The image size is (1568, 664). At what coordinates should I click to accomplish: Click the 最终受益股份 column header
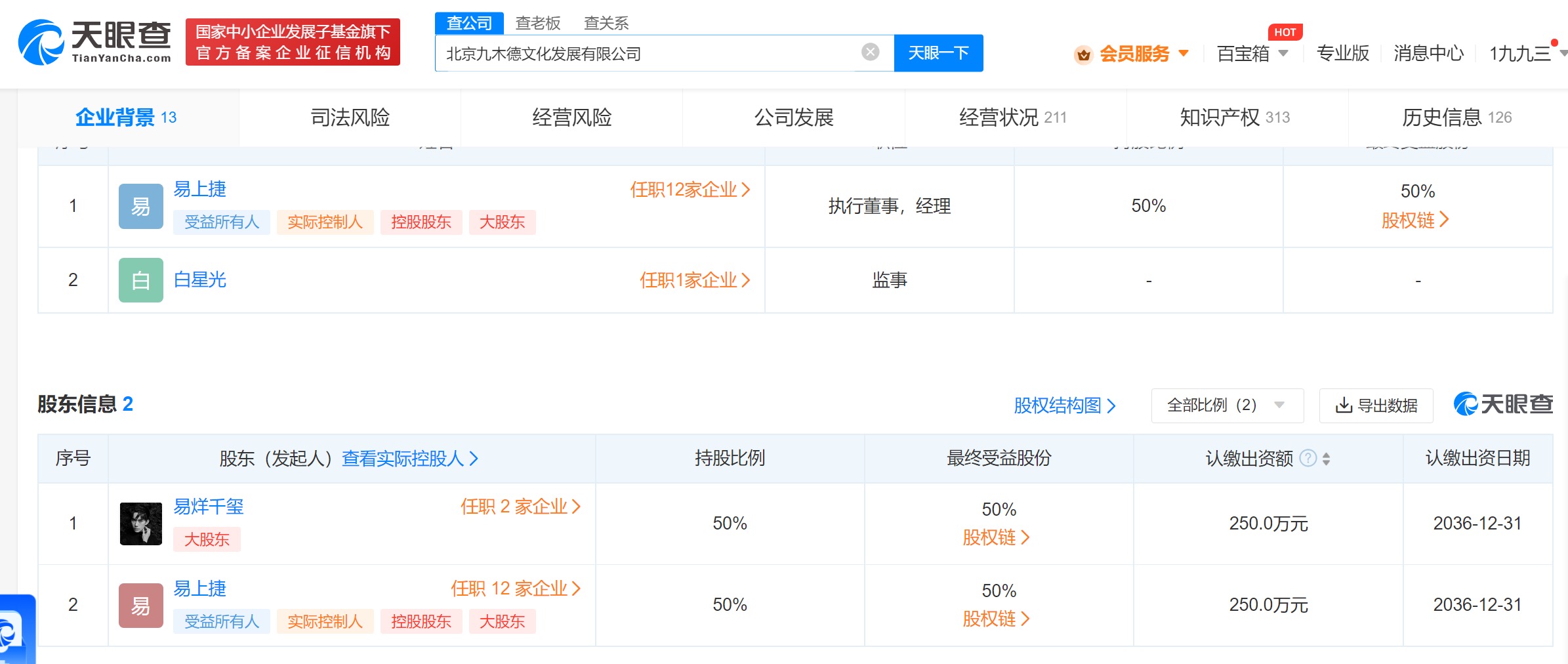click(999, 458)
